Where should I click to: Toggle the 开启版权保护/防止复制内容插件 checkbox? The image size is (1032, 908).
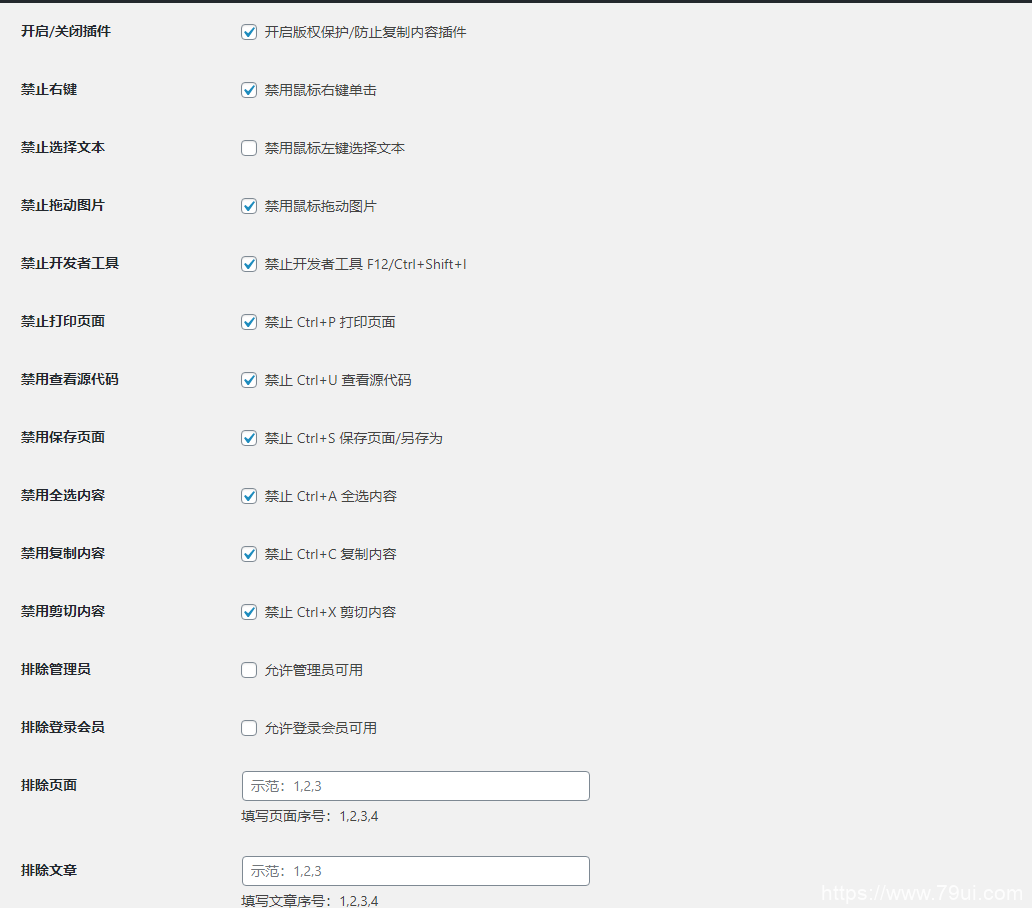pyautogui.click(x=249, y=32)
